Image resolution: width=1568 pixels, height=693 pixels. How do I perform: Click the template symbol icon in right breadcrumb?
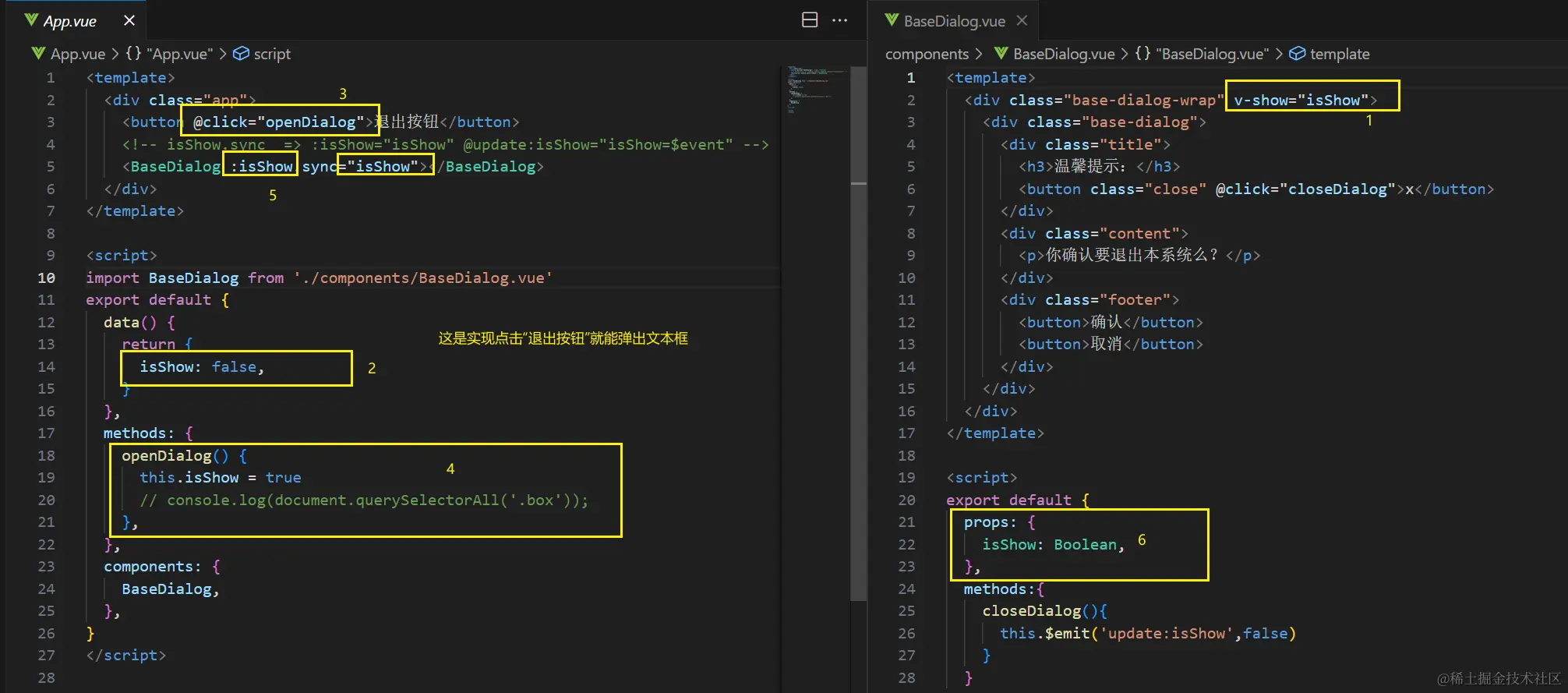(x=1298, y=53)
